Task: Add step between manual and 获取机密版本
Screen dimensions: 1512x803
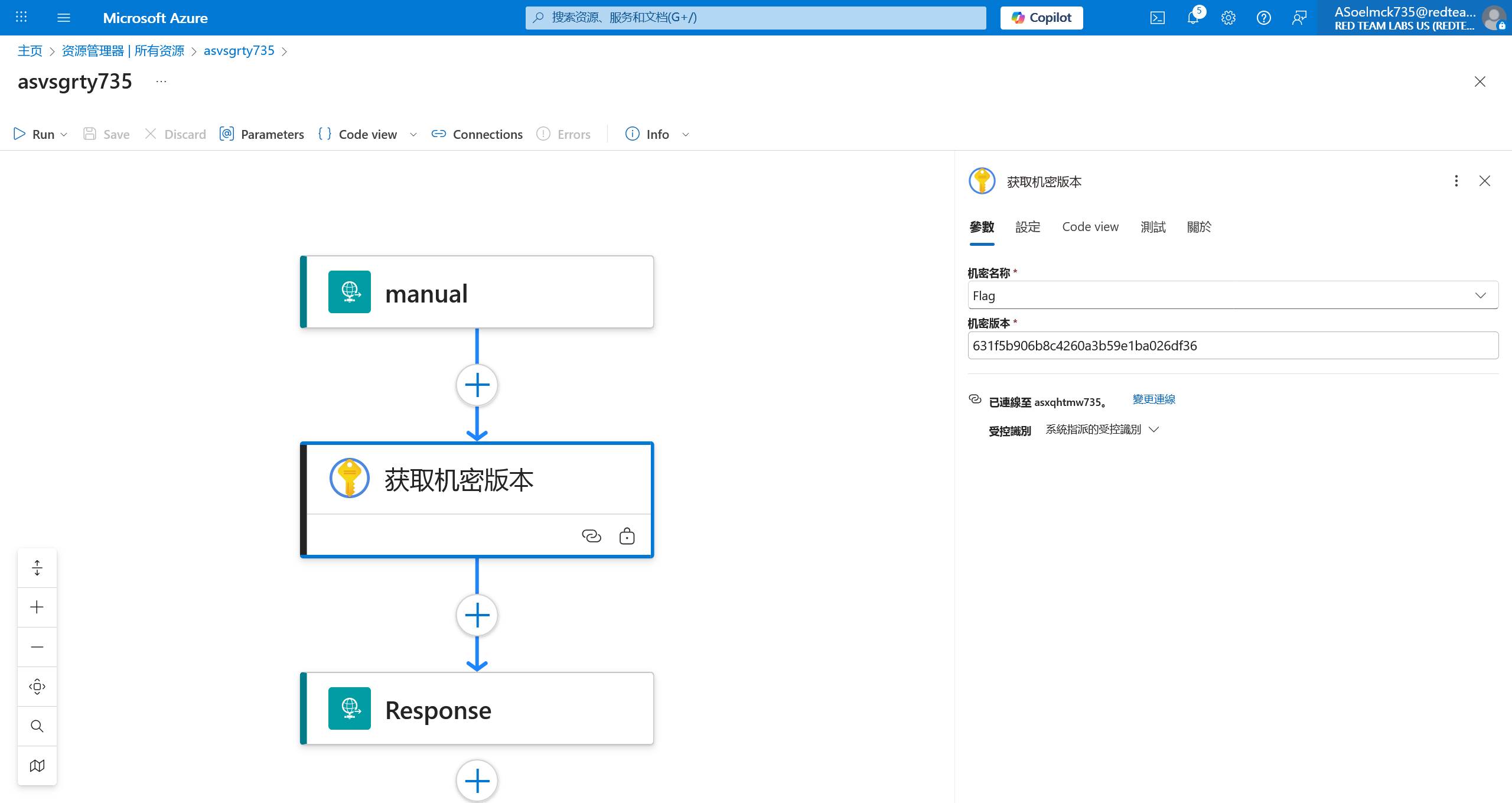Action: pos(477,385)
